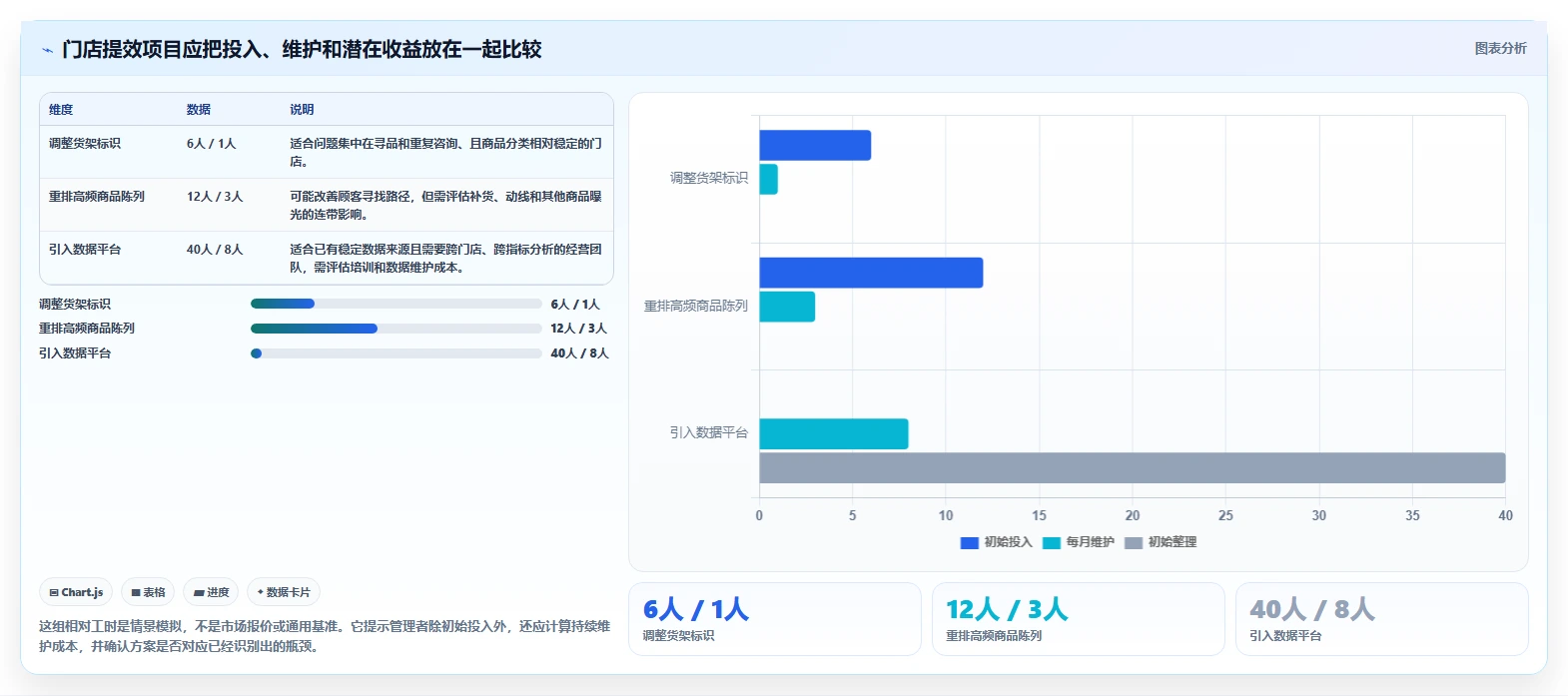Click the 6人 / 1人 table cell
Screen dimensions: 1568x696
[x=211, y=144]
